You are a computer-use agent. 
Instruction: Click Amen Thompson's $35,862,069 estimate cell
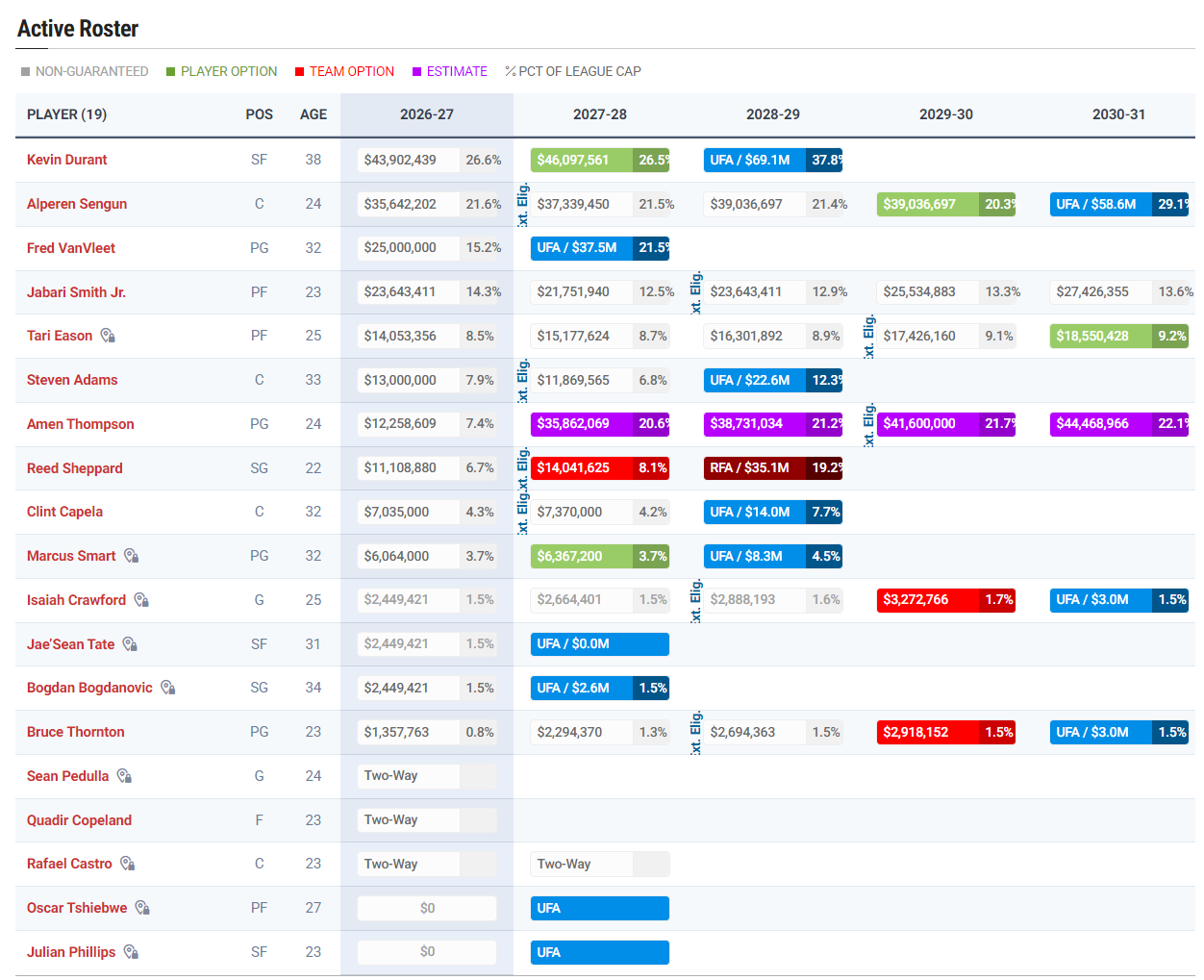pyautogui.click(x=600, y=424)
